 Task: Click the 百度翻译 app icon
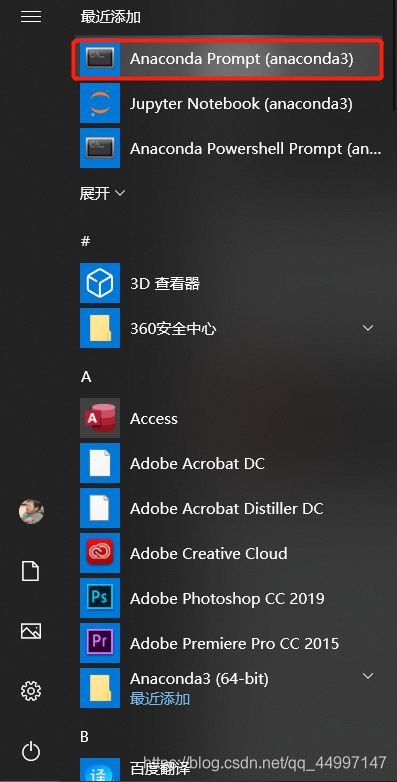tap(100, 770)
